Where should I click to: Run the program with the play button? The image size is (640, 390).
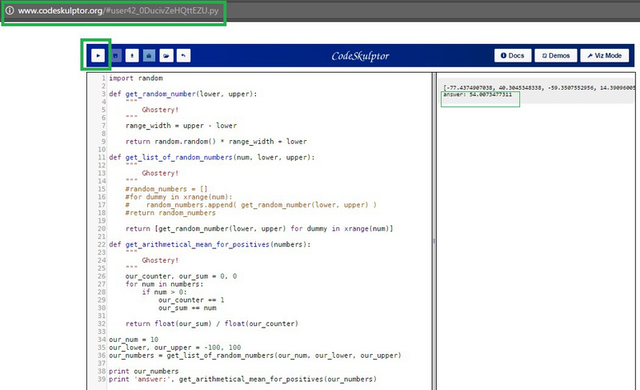(x=98, y=55)
